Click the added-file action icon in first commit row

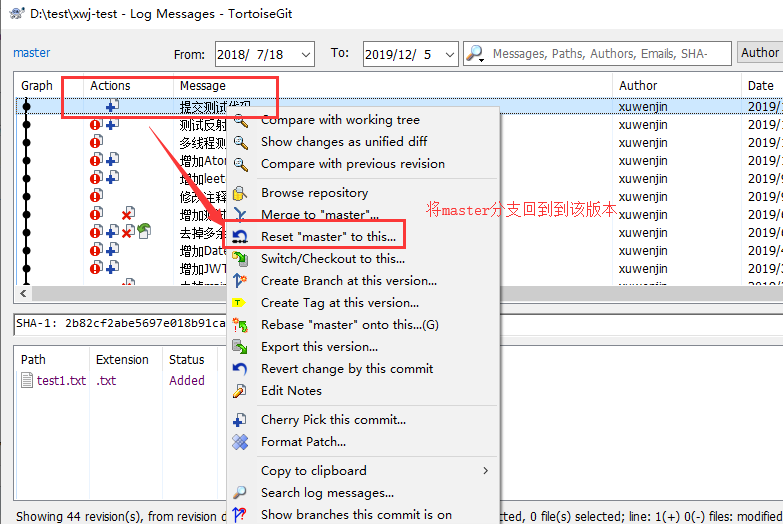112,105
